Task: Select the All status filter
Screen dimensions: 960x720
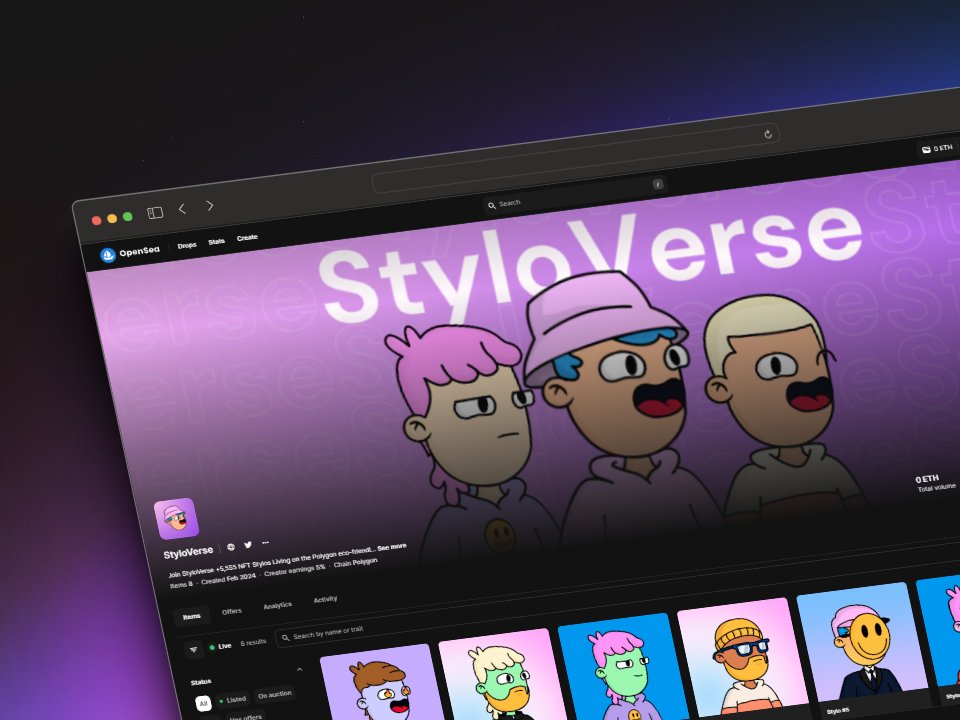Action: (x=203, y=703)
